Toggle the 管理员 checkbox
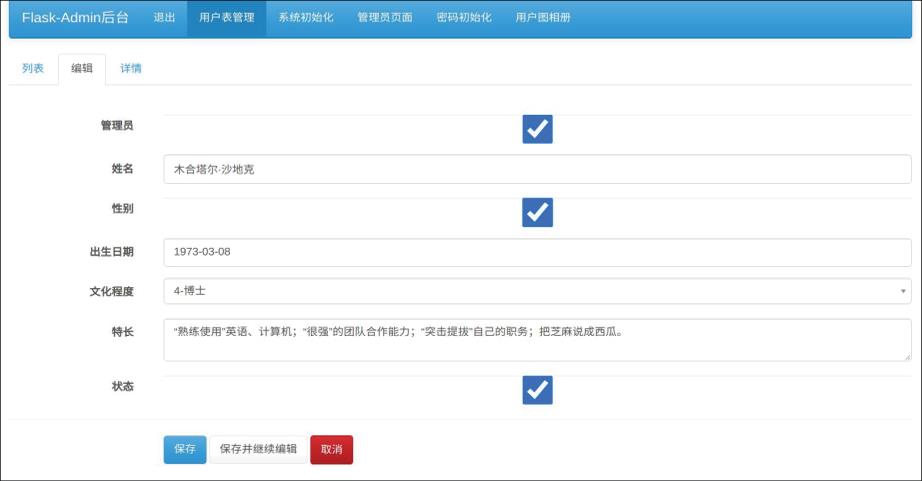 (x=537, y=129)
